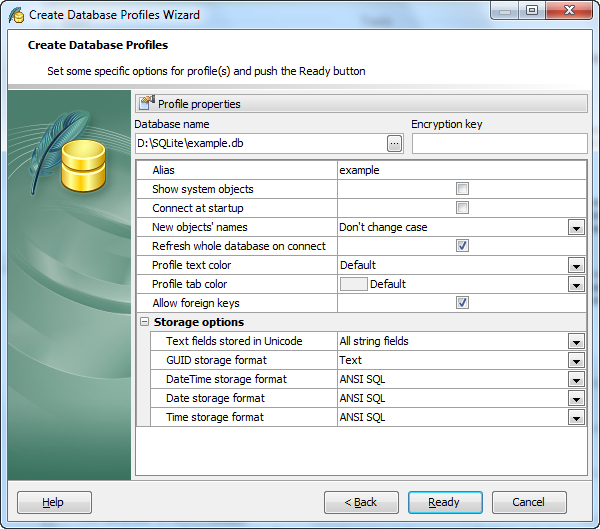Uncheck Refresh whole database on connect
This screenshot has width=600, height=529.
tap(462, 246)
